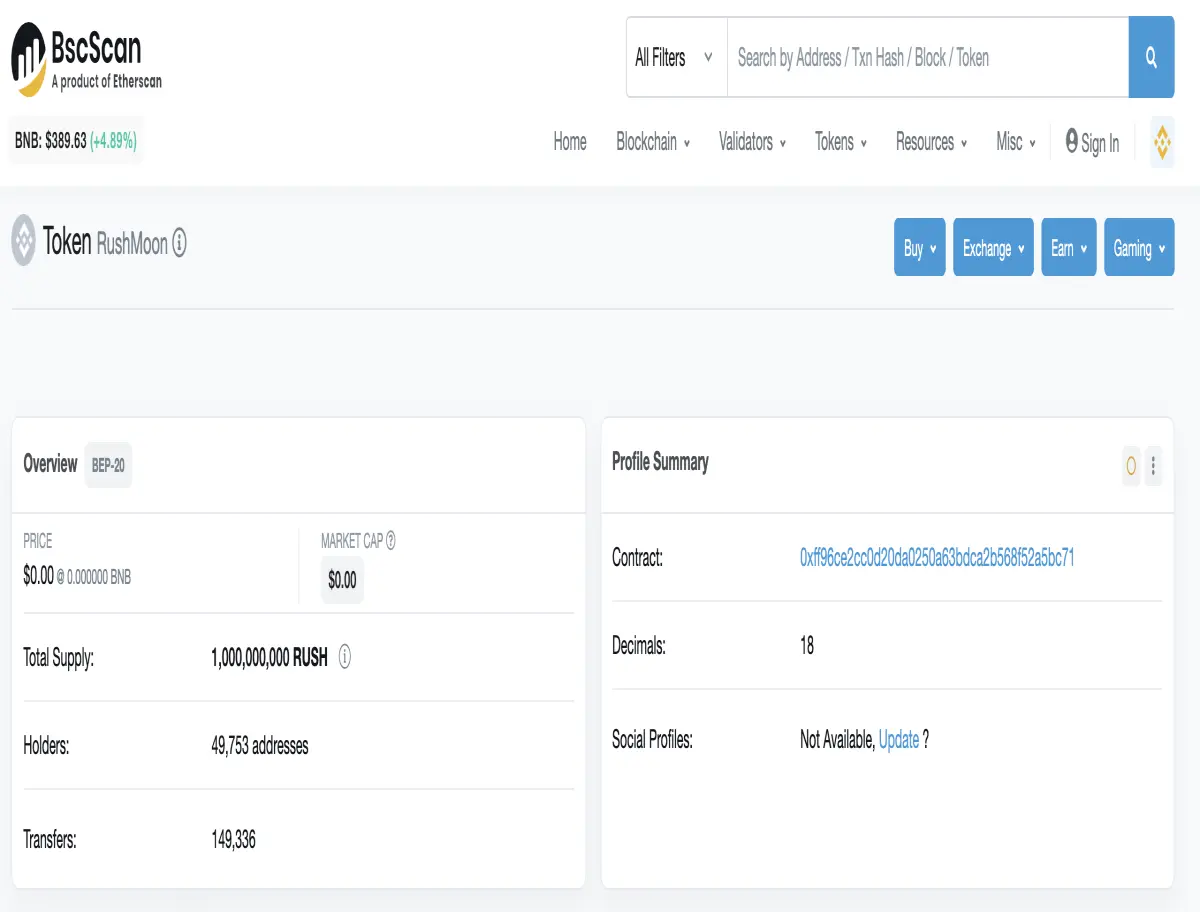Viewport: 1200px width, 912px height.
Task: Open the BNB chain selector icon
Action: click(1162, 143)
